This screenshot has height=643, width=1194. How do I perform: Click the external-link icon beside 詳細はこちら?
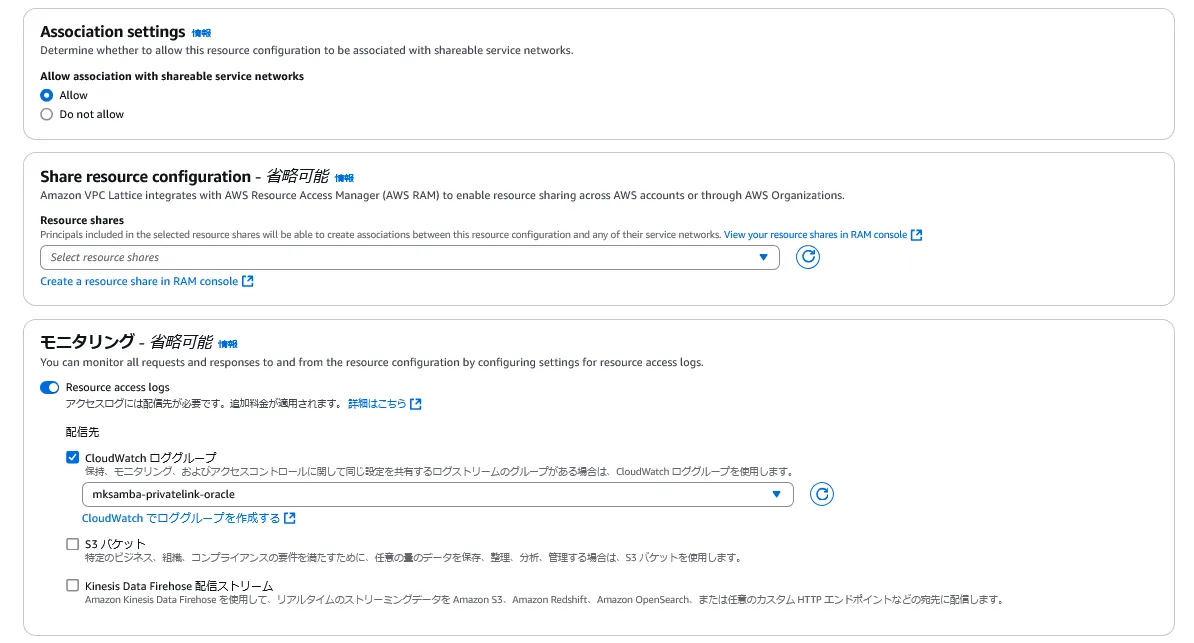coord(415,404)
